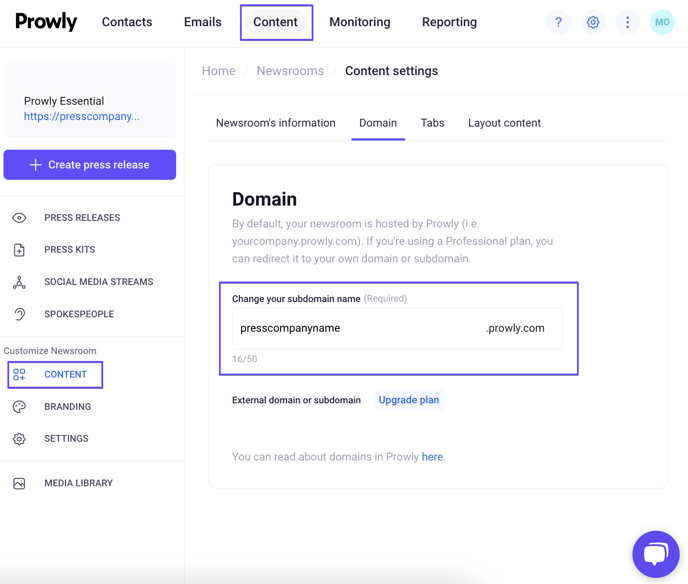The height and width of the screenshot is (584, 688).
Task: Click the Domain heading
Action: tap(265, 199)
